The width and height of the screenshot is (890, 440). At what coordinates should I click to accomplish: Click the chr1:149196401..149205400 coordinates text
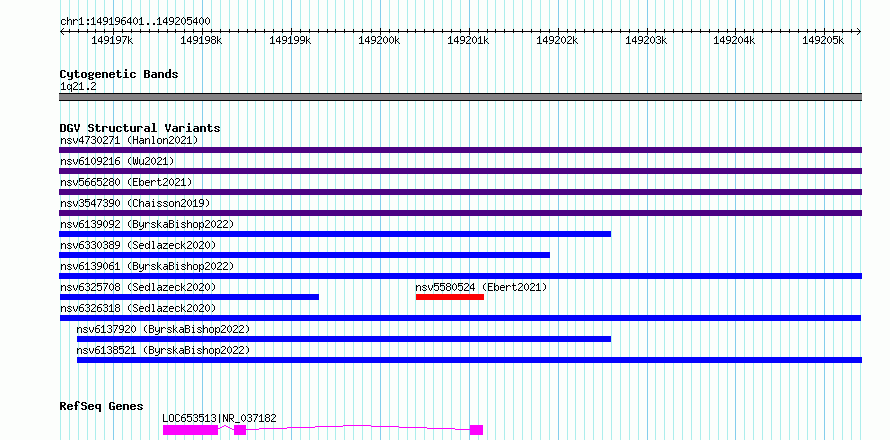pos(135,22)
